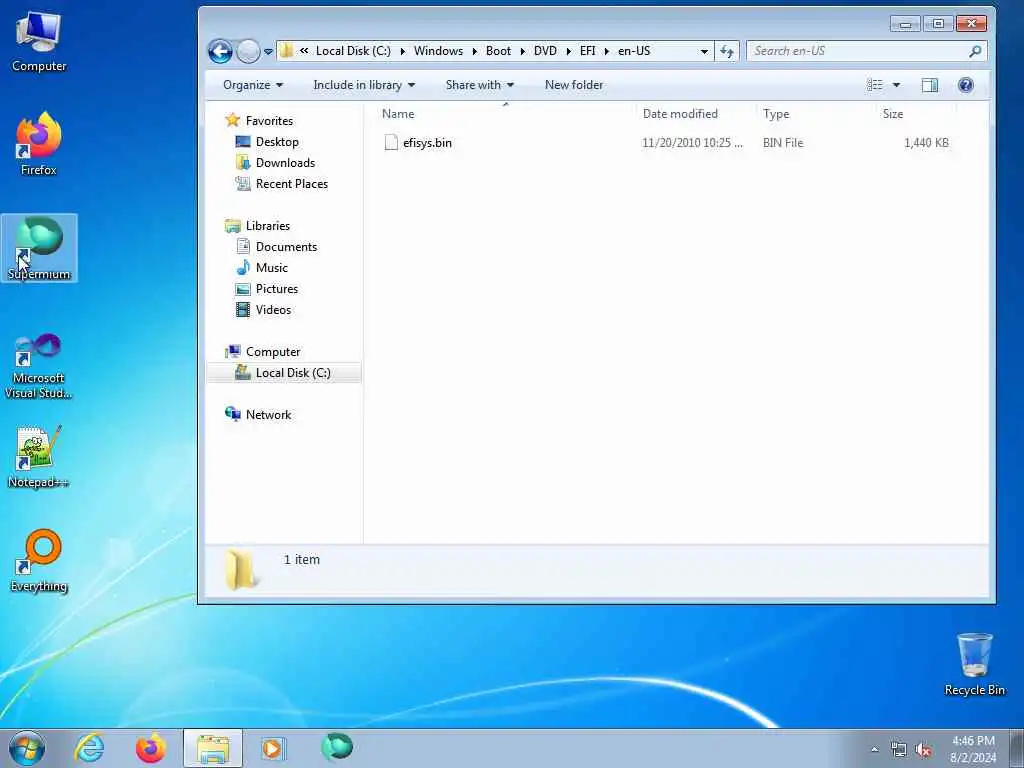The height and width of the screenshot is (768, 1024).
Task: Create a New folder
Action: [574, 85]
